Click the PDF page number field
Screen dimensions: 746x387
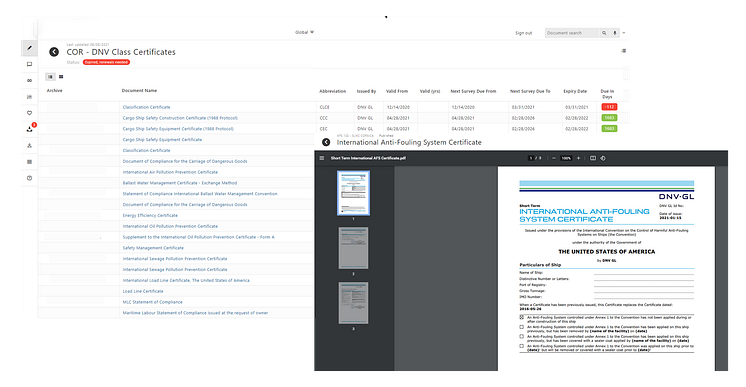point(531,158)
